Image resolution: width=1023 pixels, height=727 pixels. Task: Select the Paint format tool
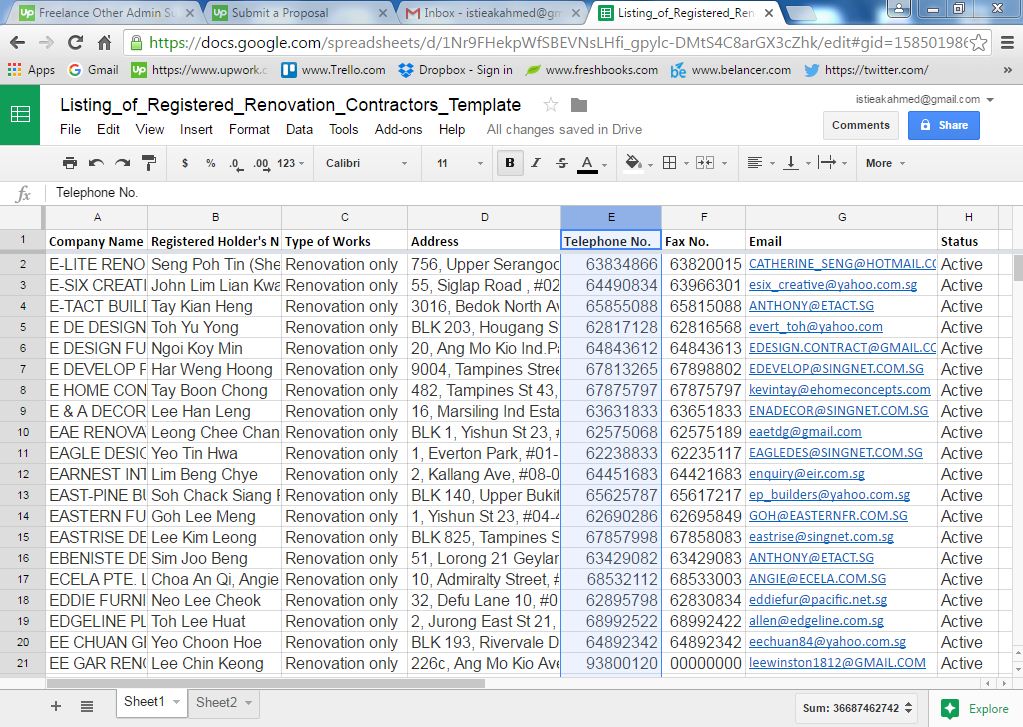click(x=149, y=162)
